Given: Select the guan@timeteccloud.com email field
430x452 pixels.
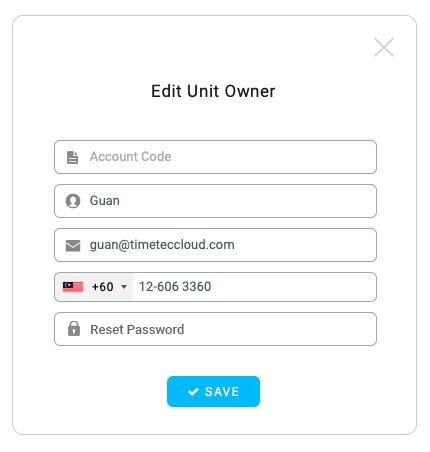Looking at the screenshot, I should (x=215, y=245).
